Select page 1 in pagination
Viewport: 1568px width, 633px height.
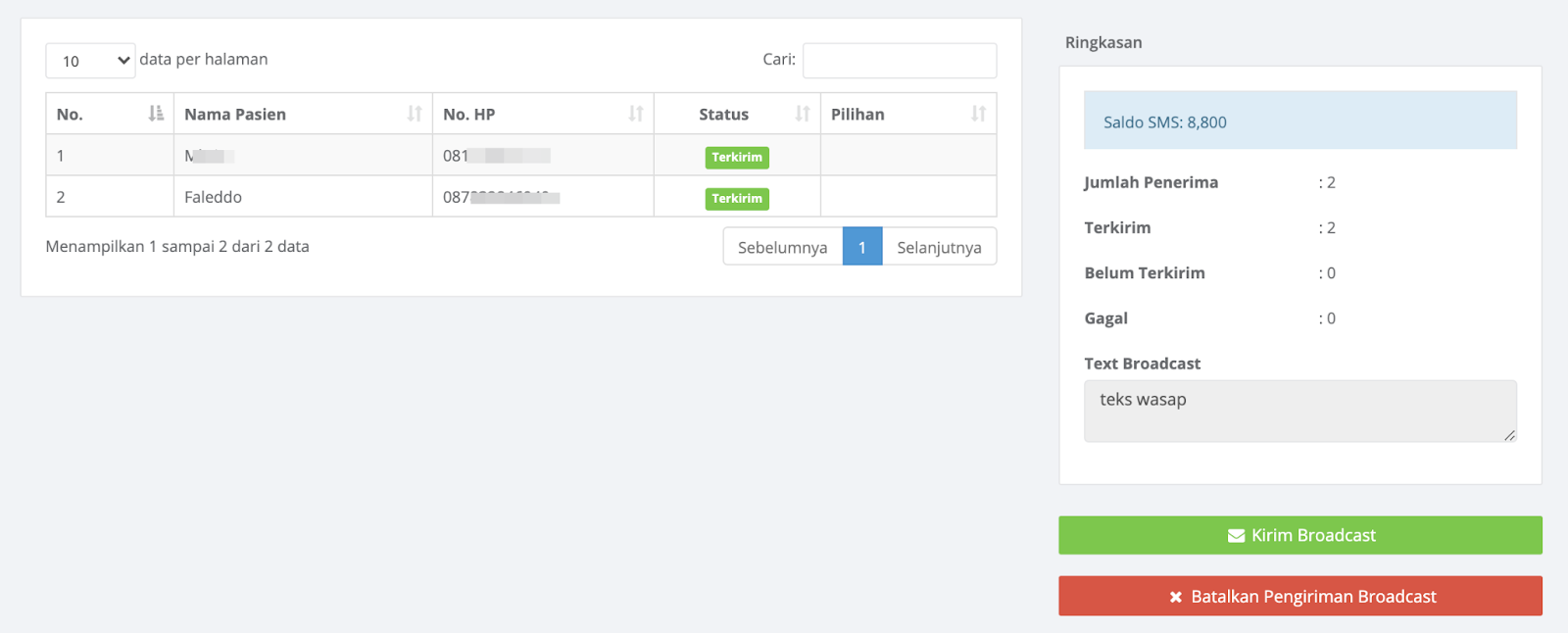coord(862,247)
